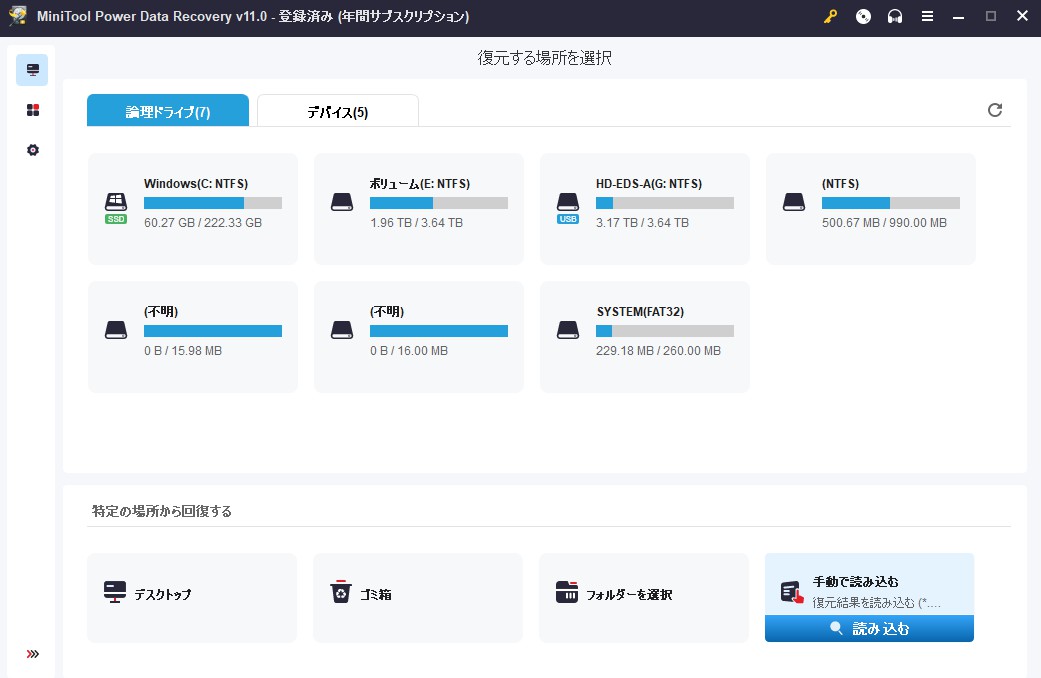Click the bootable media disc icon

863,17
